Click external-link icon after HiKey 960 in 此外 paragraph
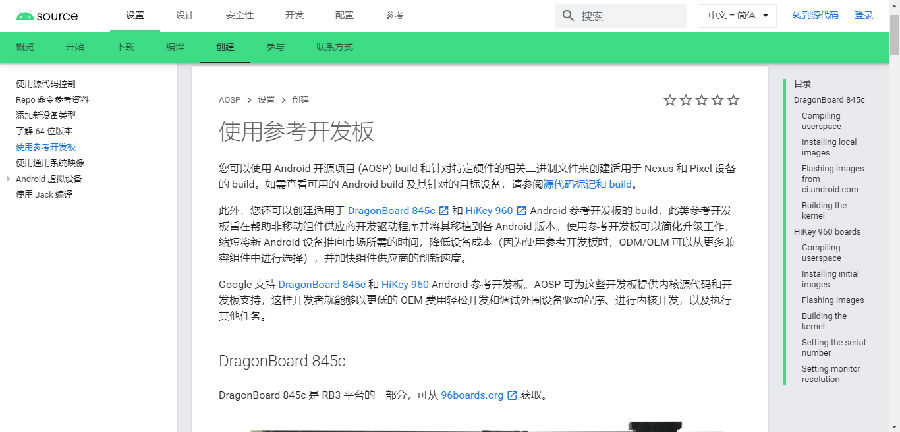The width and height of the screenshot is (900, 432). tap(521, 210)
